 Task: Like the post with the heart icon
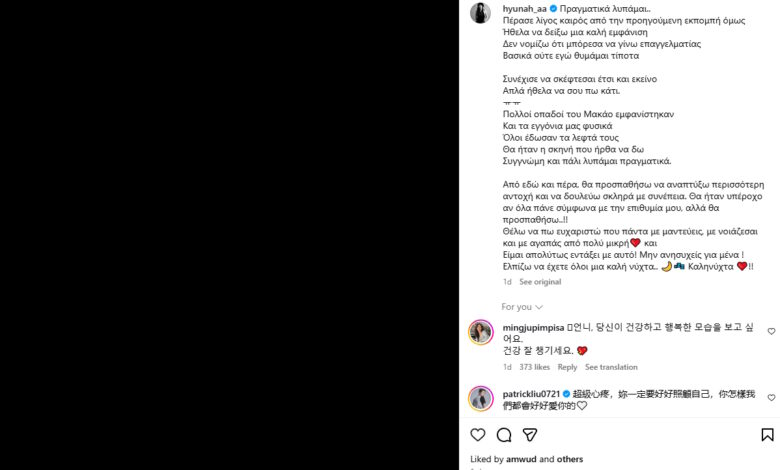[478, 435]
